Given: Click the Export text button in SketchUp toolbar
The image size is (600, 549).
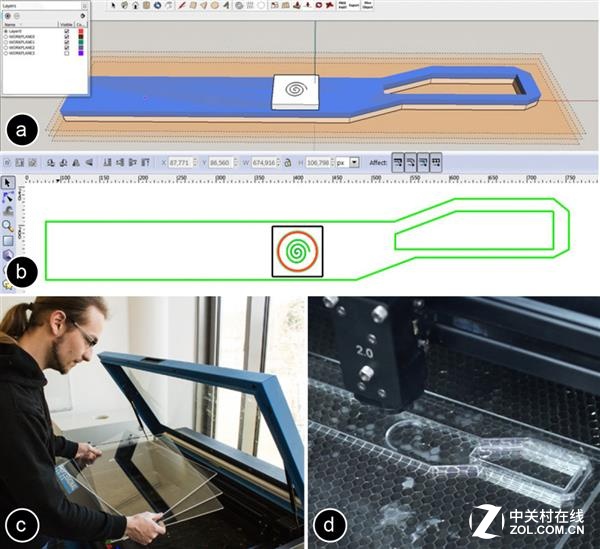Looking at the screenshot, I should click(354, 5).
